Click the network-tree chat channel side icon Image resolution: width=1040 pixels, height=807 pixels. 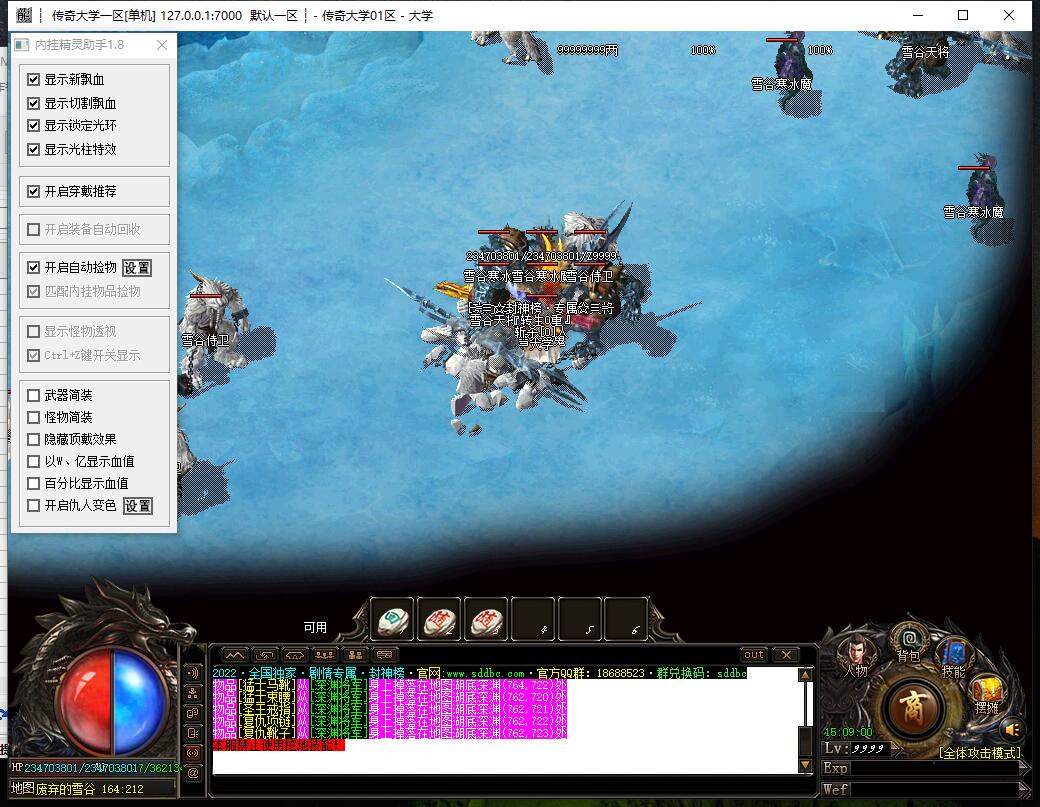(x=192, y=693)
